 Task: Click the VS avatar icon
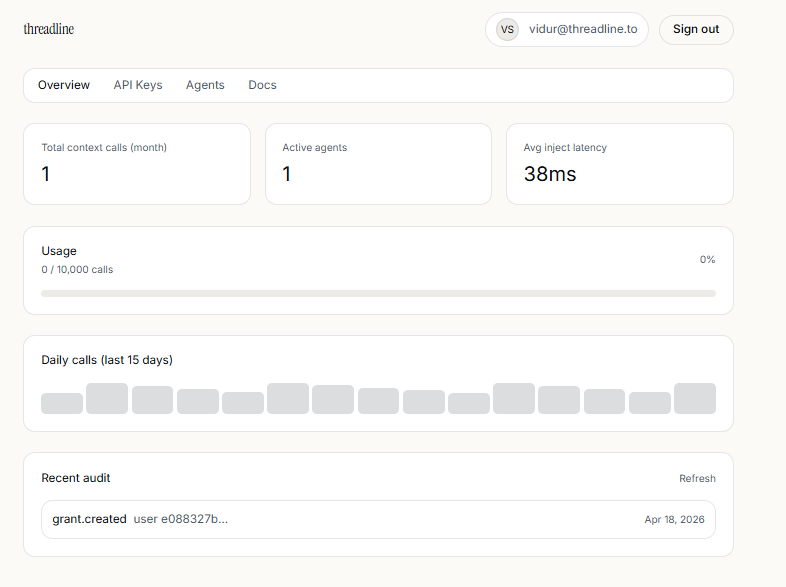click(x=507, y=30)
